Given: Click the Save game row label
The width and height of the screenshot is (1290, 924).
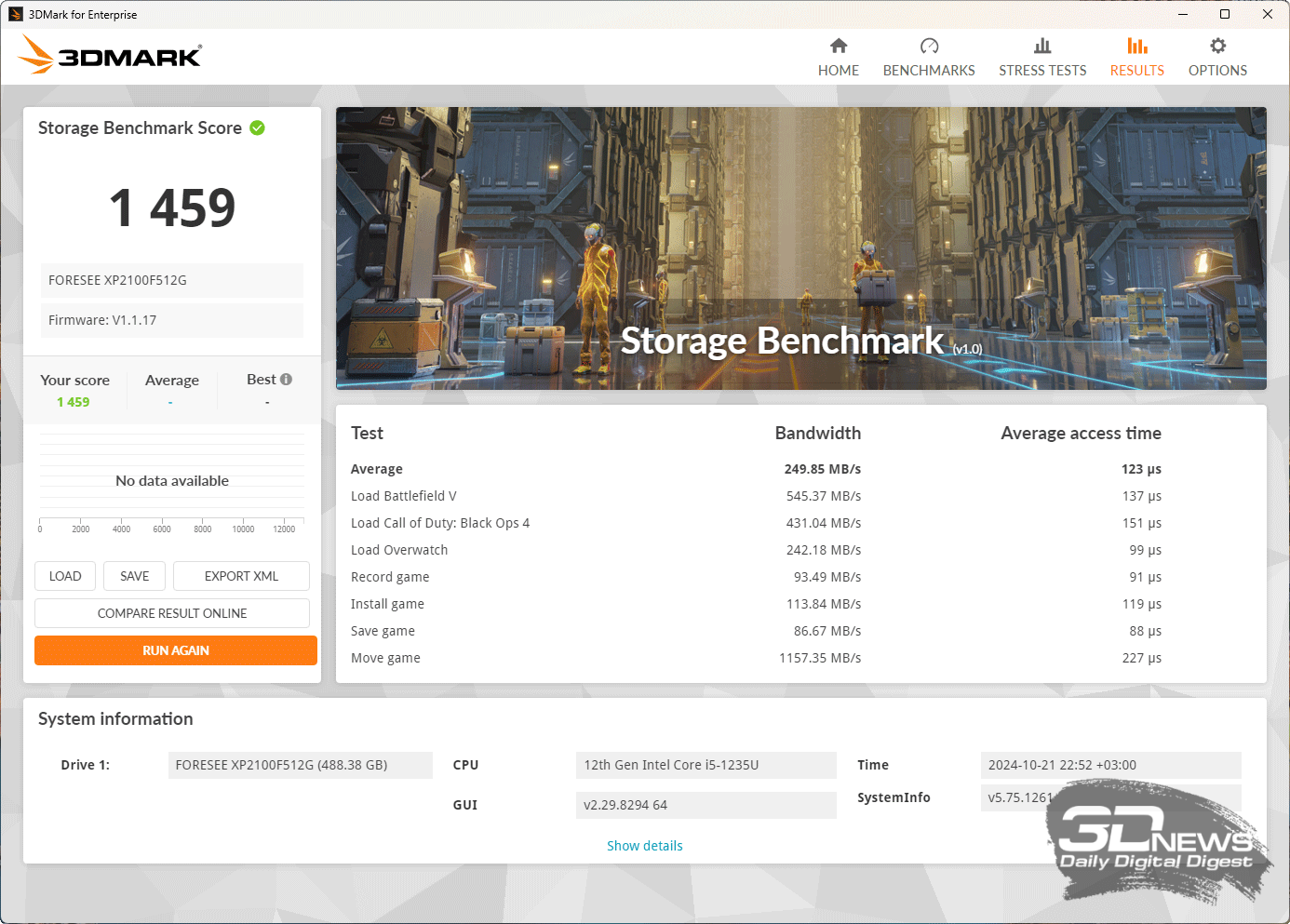Looking at the screenshot, I should click(x=383, y=631).
